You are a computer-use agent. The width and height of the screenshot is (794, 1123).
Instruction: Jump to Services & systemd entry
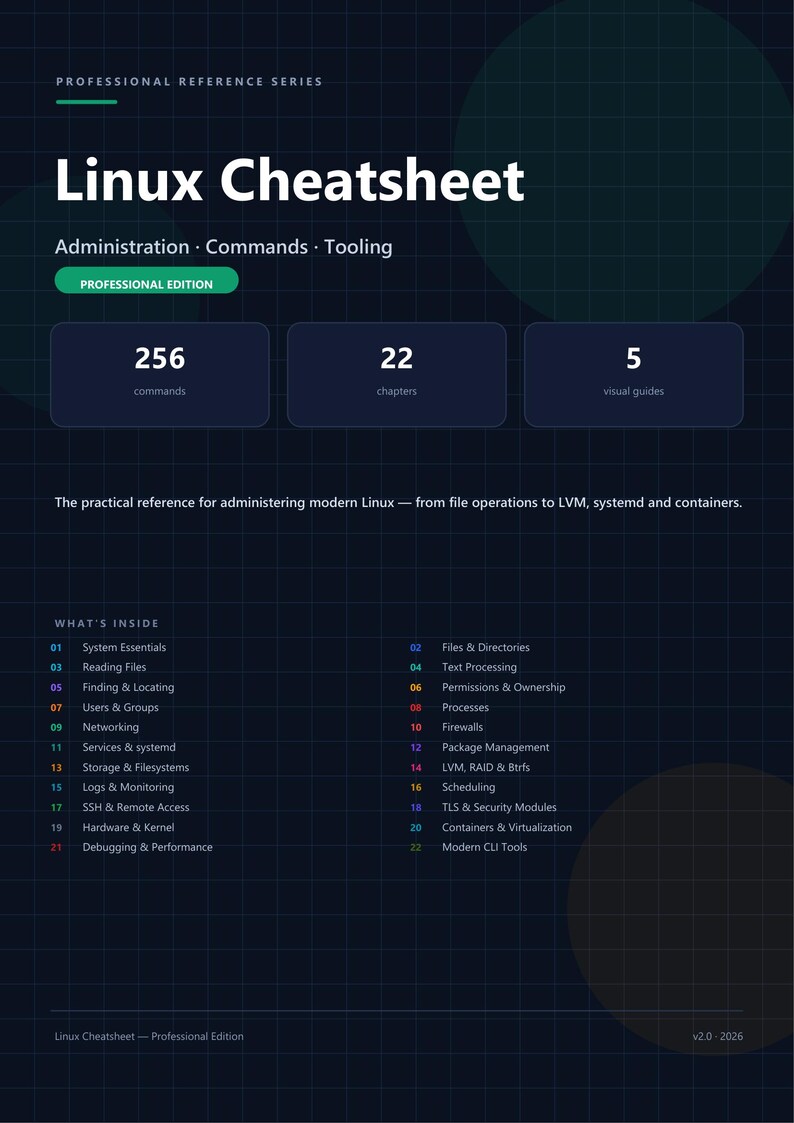pyautogui.click(x=129, y=747)
